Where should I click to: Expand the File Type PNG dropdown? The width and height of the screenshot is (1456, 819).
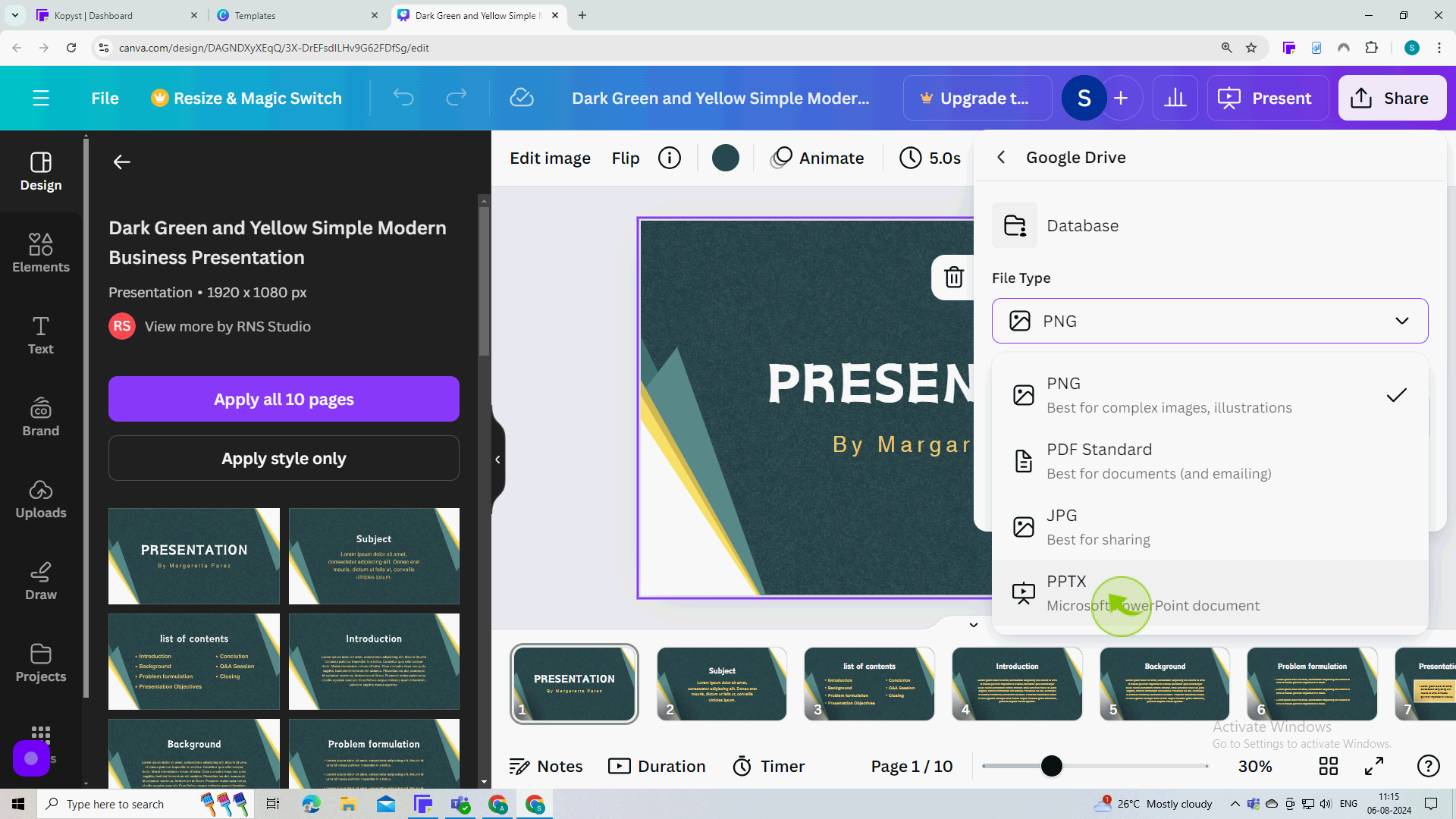coord(1210,321)
